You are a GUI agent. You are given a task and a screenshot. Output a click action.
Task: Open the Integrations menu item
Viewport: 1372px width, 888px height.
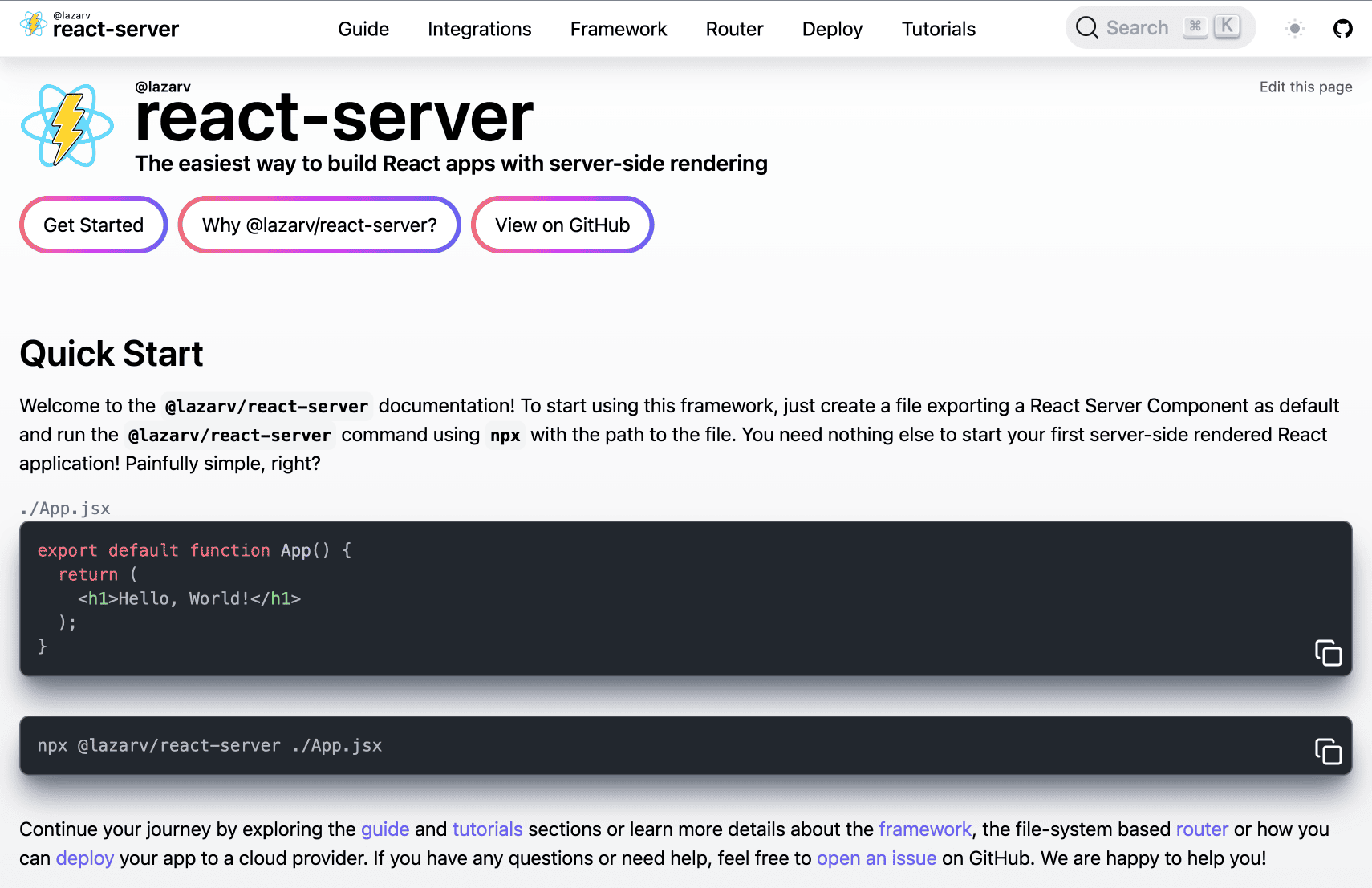coord(479,28)
